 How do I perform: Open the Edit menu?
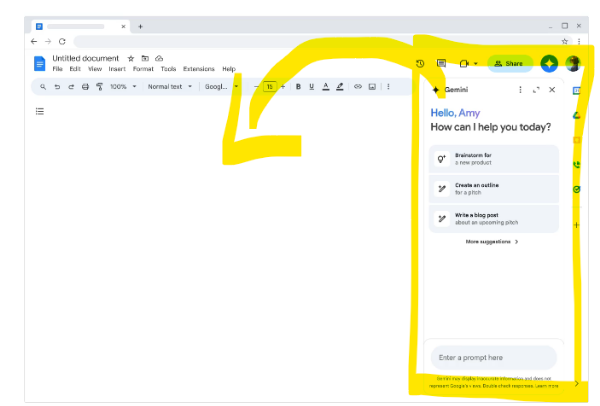[75, 69]
